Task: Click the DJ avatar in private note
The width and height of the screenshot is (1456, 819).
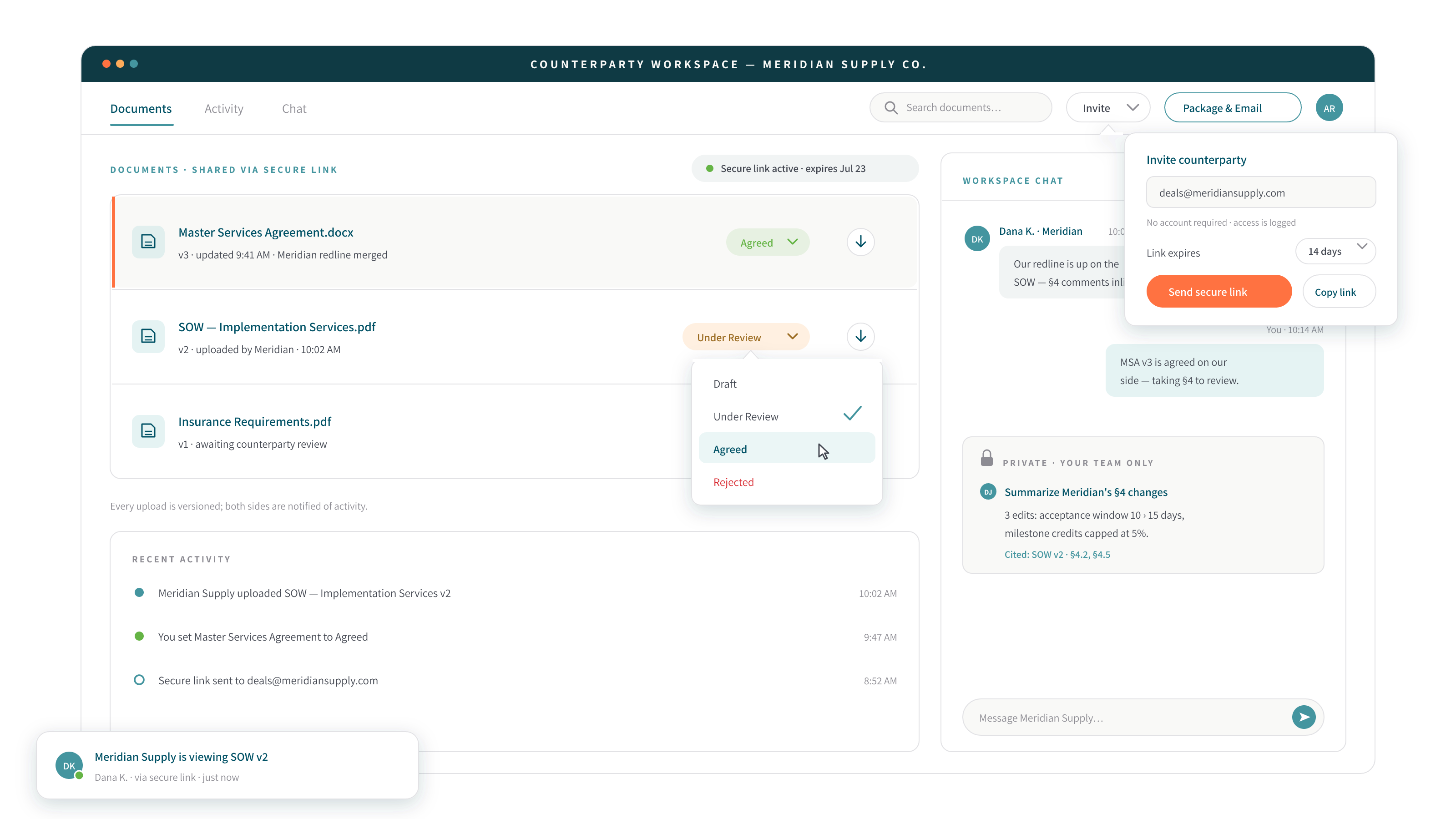Action: click(x=988, y=492)
